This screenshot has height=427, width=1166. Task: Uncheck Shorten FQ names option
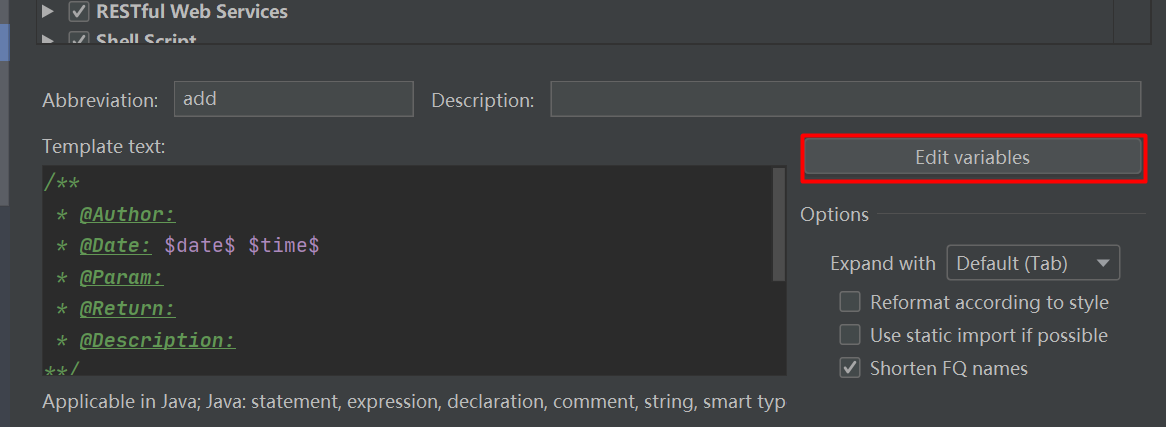pos(850,368)
